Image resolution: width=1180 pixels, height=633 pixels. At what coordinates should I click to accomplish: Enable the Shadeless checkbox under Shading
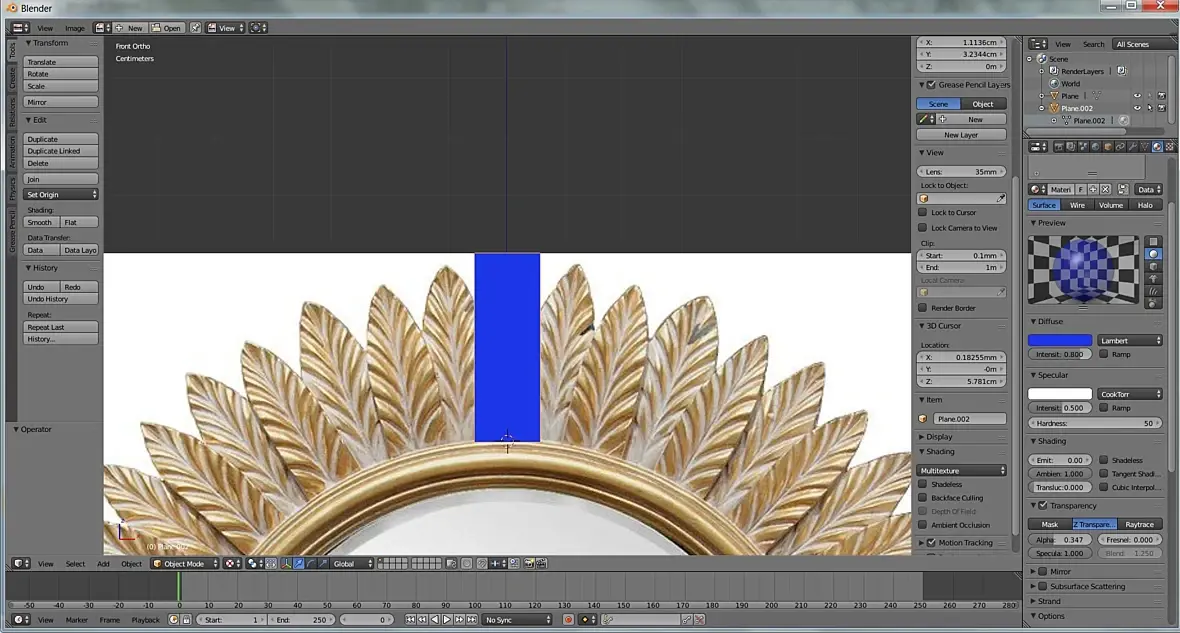923,484
